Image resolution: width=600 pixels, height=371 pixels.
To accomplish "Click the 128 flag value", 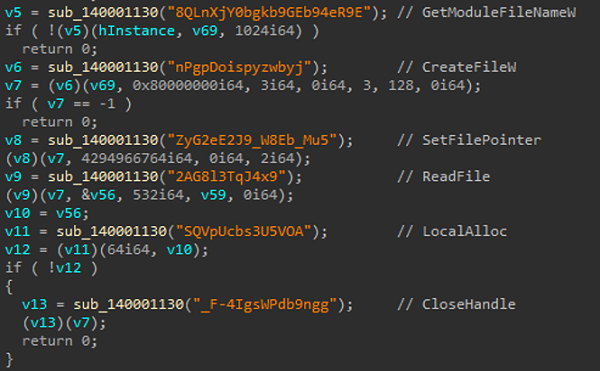I will [x=400, y=85].
